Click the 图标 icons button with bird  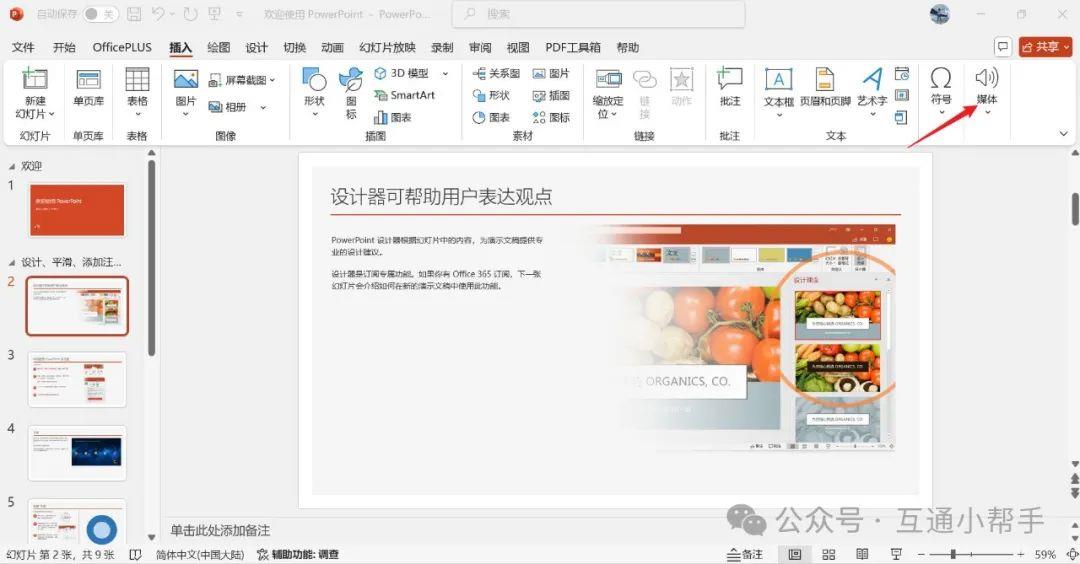pos(351,80)
